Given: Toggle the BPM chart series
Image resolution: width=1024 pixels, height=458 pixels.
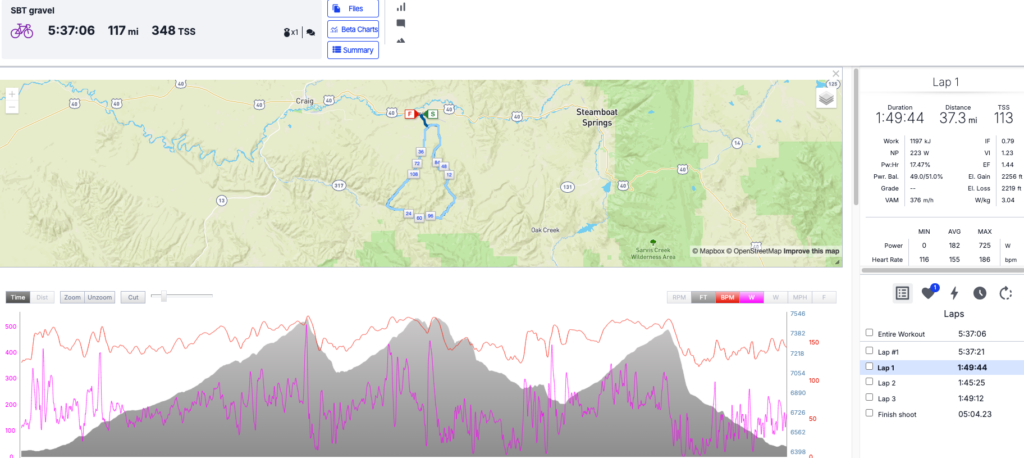Looking at the screenshot, I should tap(727, 297).
